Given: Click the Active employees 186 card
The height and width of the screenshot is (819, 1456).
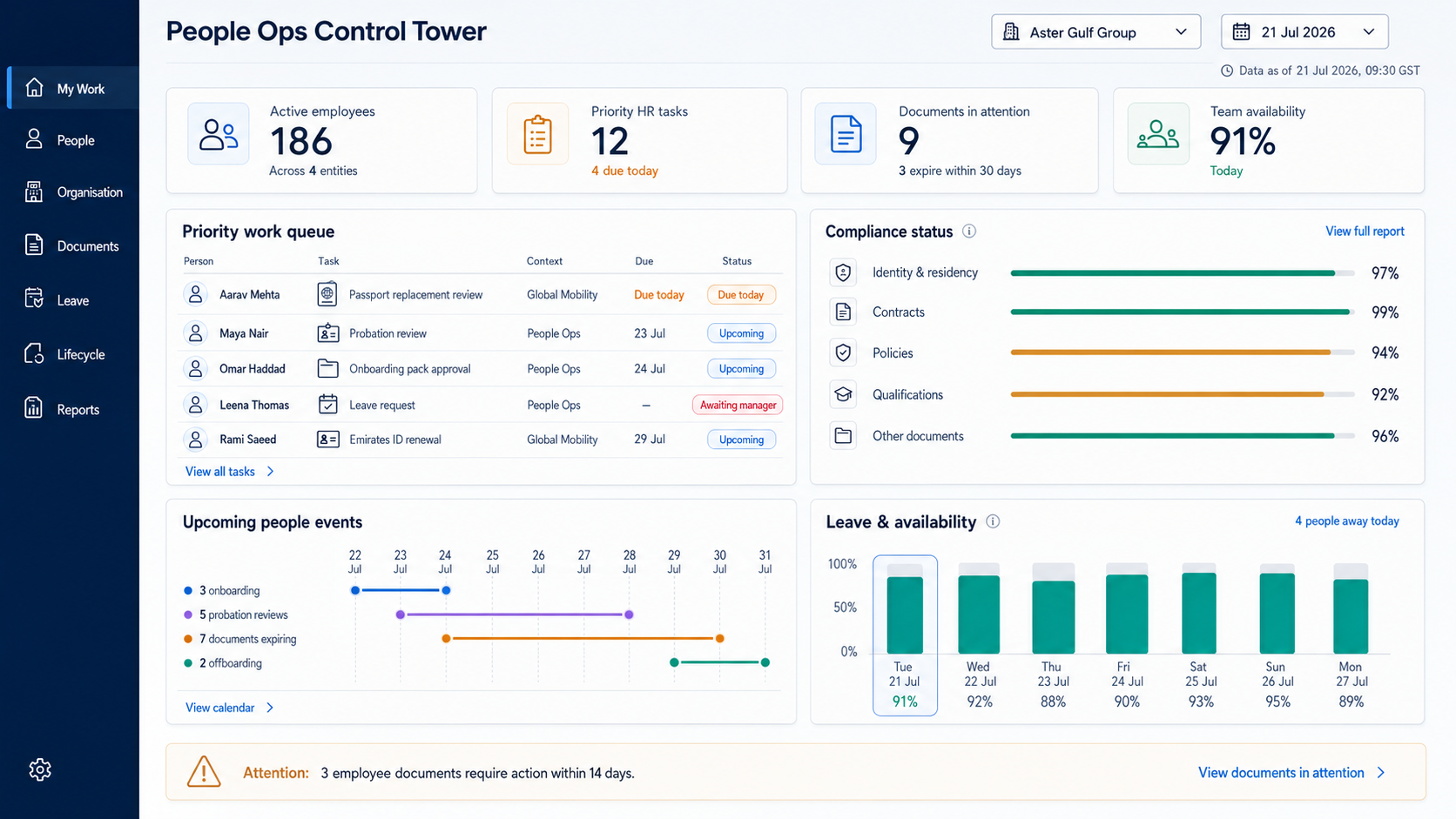Looking at the screenshot, I should pos(321,140).
